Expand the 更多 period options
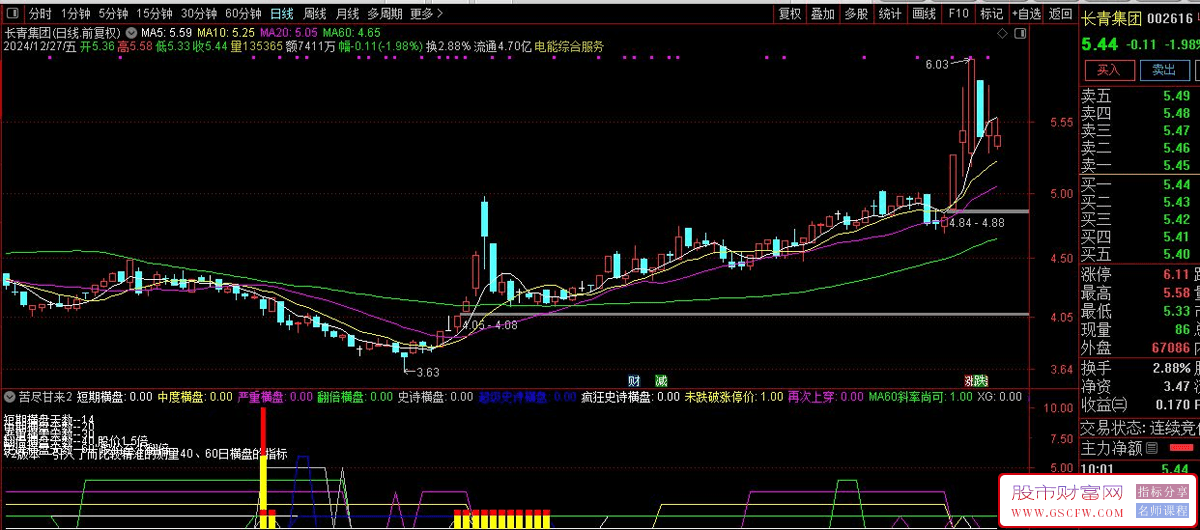This screenshot has width=1200, height=530. [x=425, y=14]
